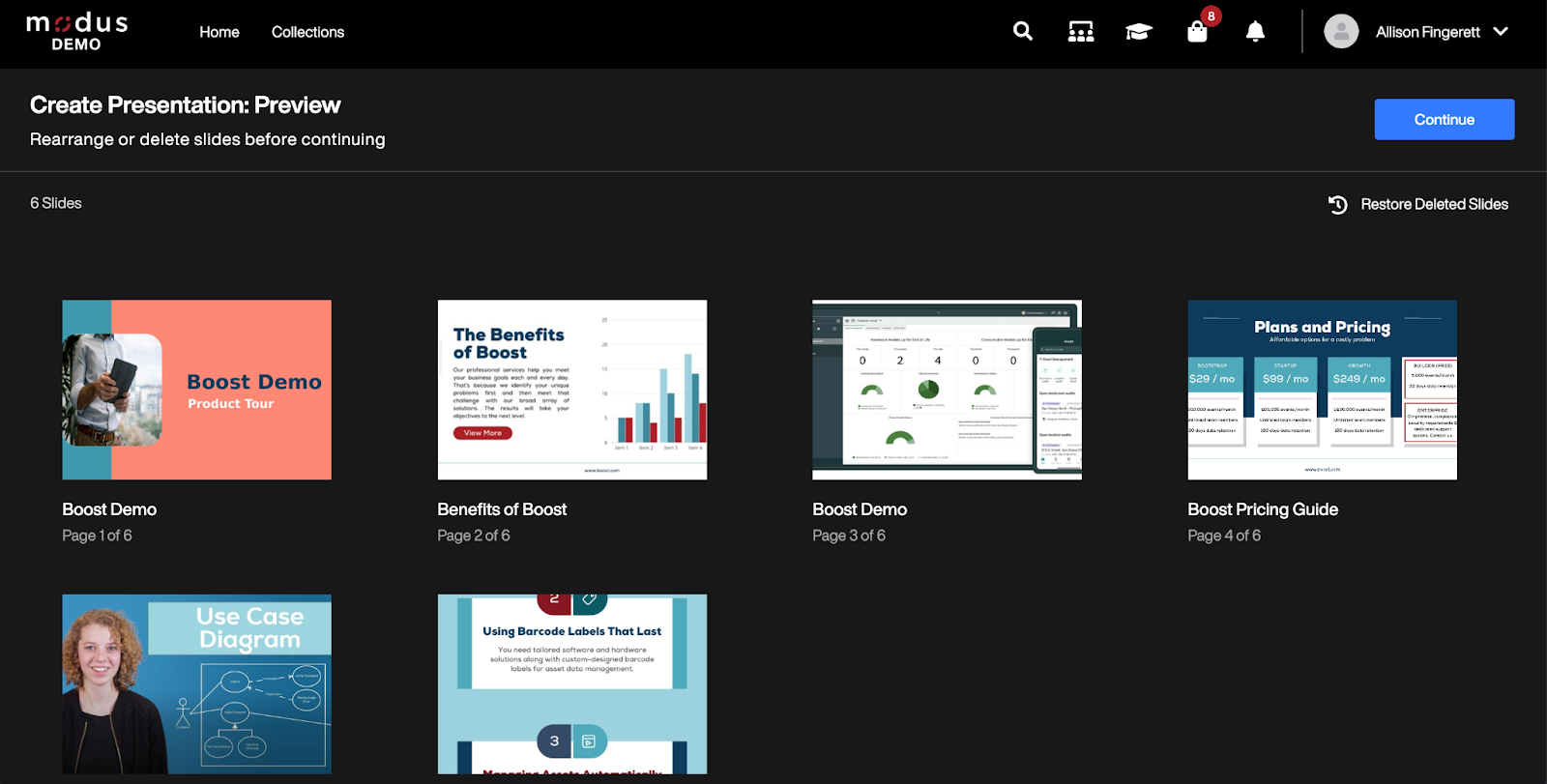Go to the Home menu item
The image size is (1547, 784).
[219, 32]
